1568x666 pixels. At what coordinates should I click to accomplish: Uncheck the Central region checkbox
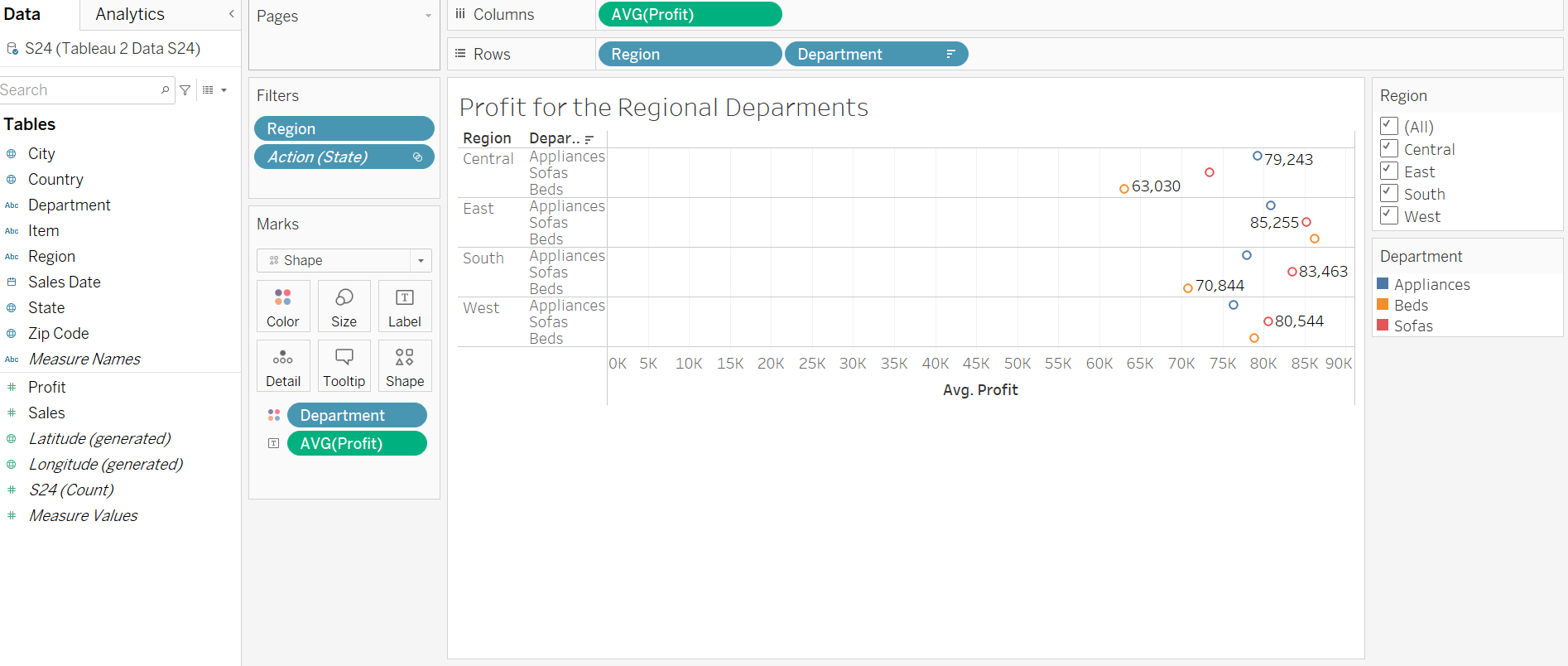click(1389, 149)
